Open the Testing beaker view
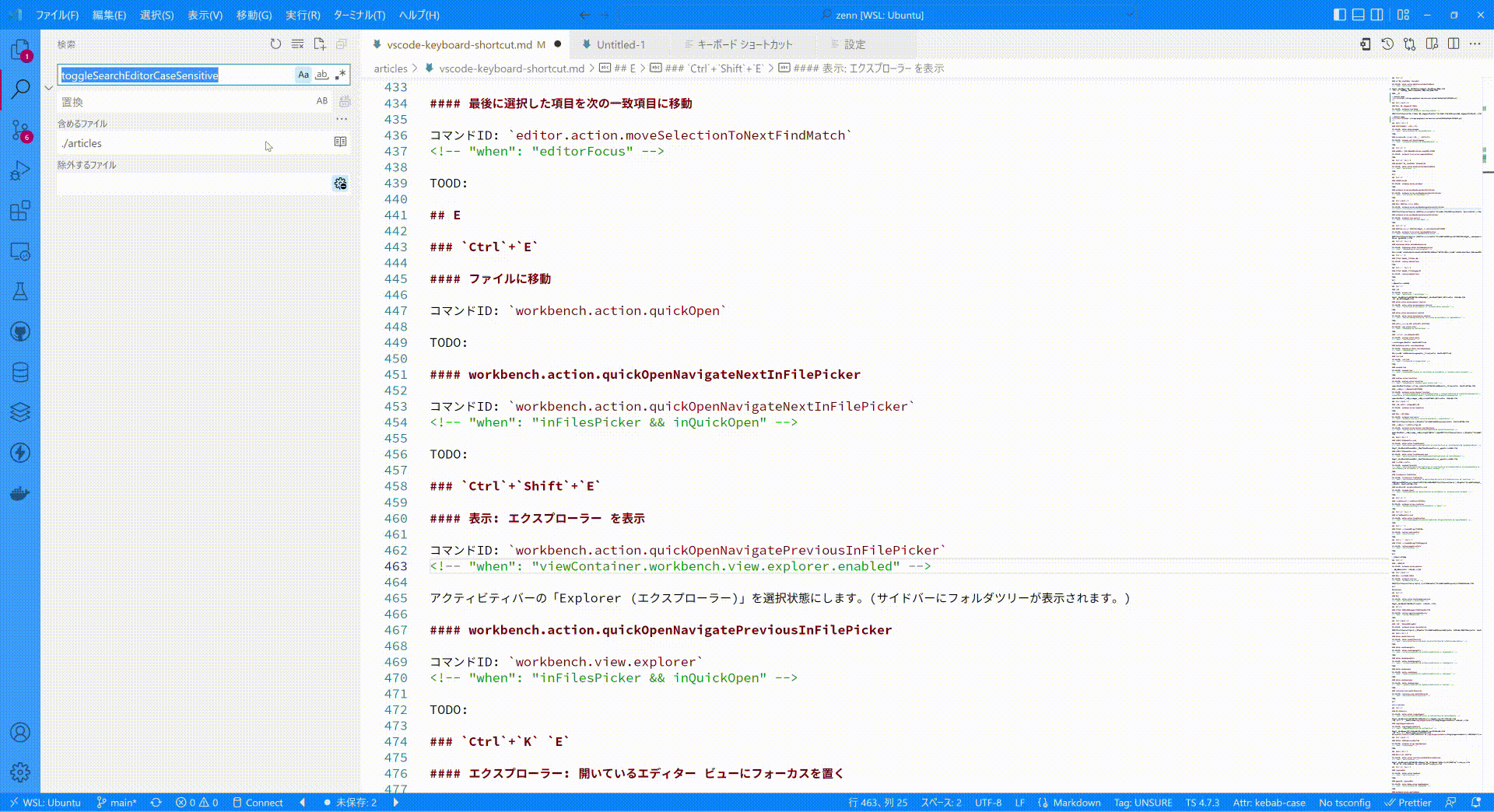 (20, 292)
